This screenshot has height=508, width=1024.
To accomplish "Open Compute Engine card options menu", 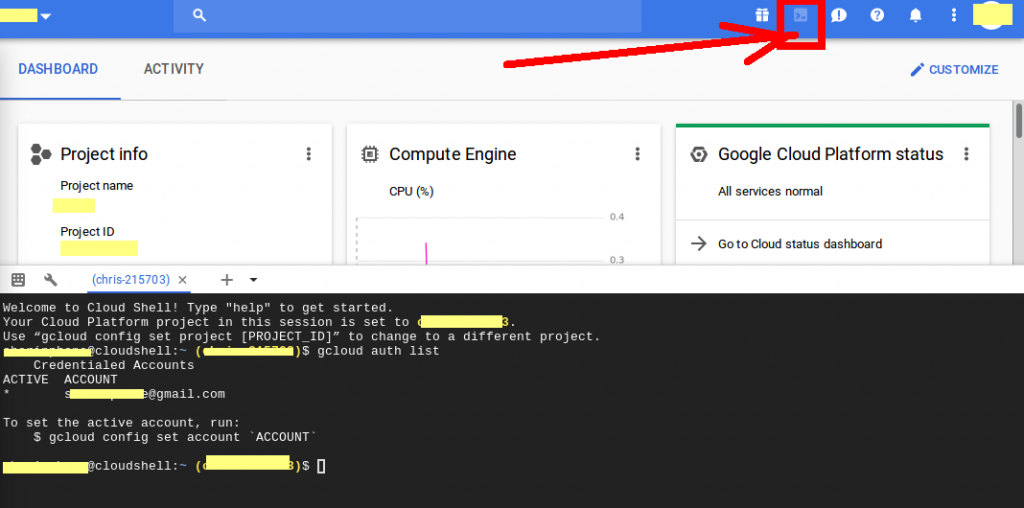I will coord(637,154).
